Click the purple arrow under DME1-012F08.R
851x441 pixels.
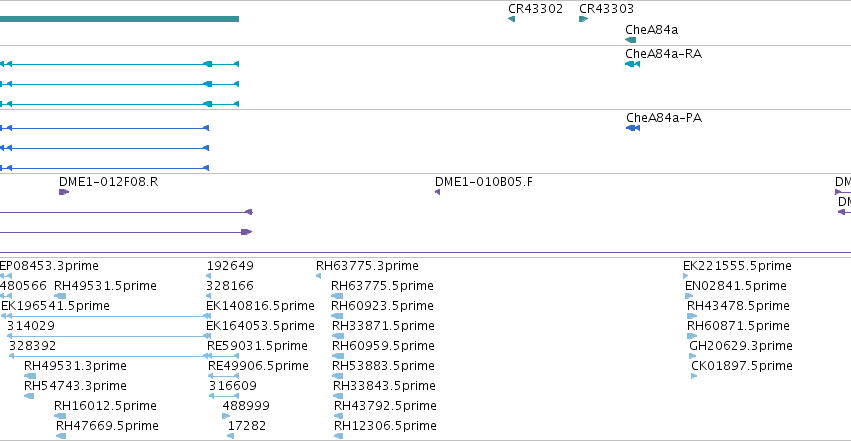(64, 192)
